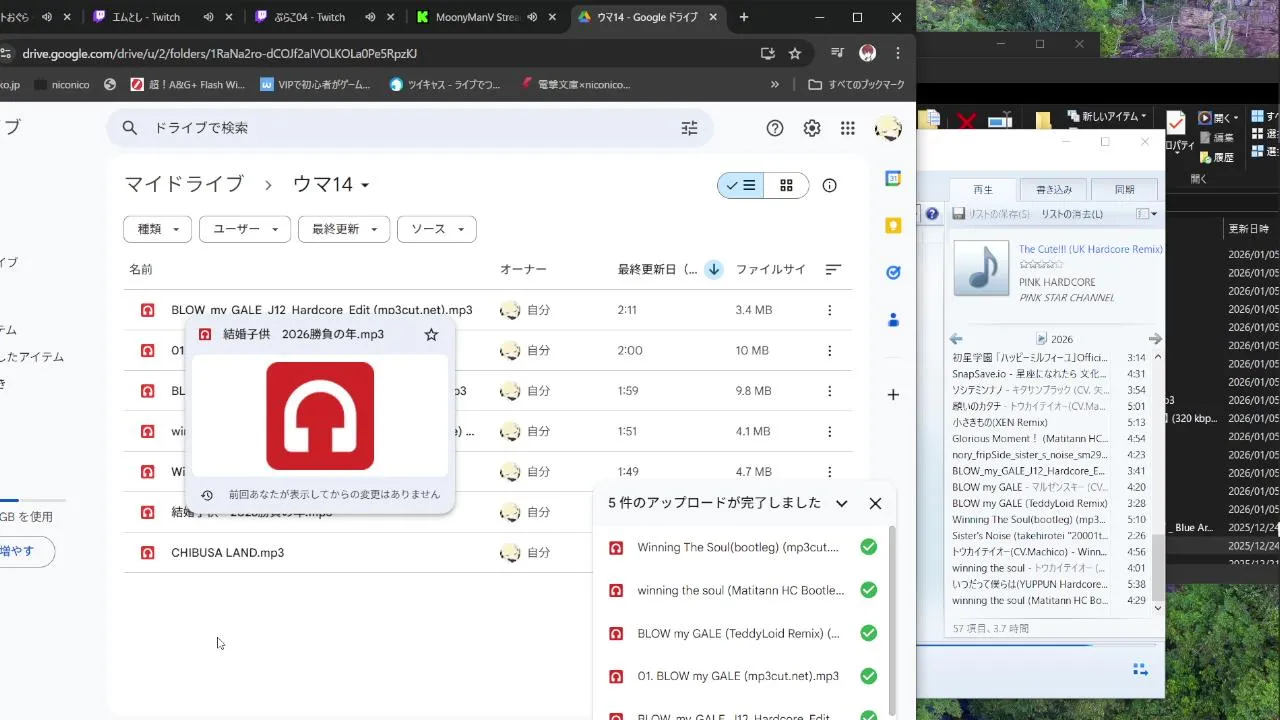Image resolution: width=1280 pixels, height=720 pixels.
Task: Open すべてのブックマーク folder
Action: [x=856, y=85]
